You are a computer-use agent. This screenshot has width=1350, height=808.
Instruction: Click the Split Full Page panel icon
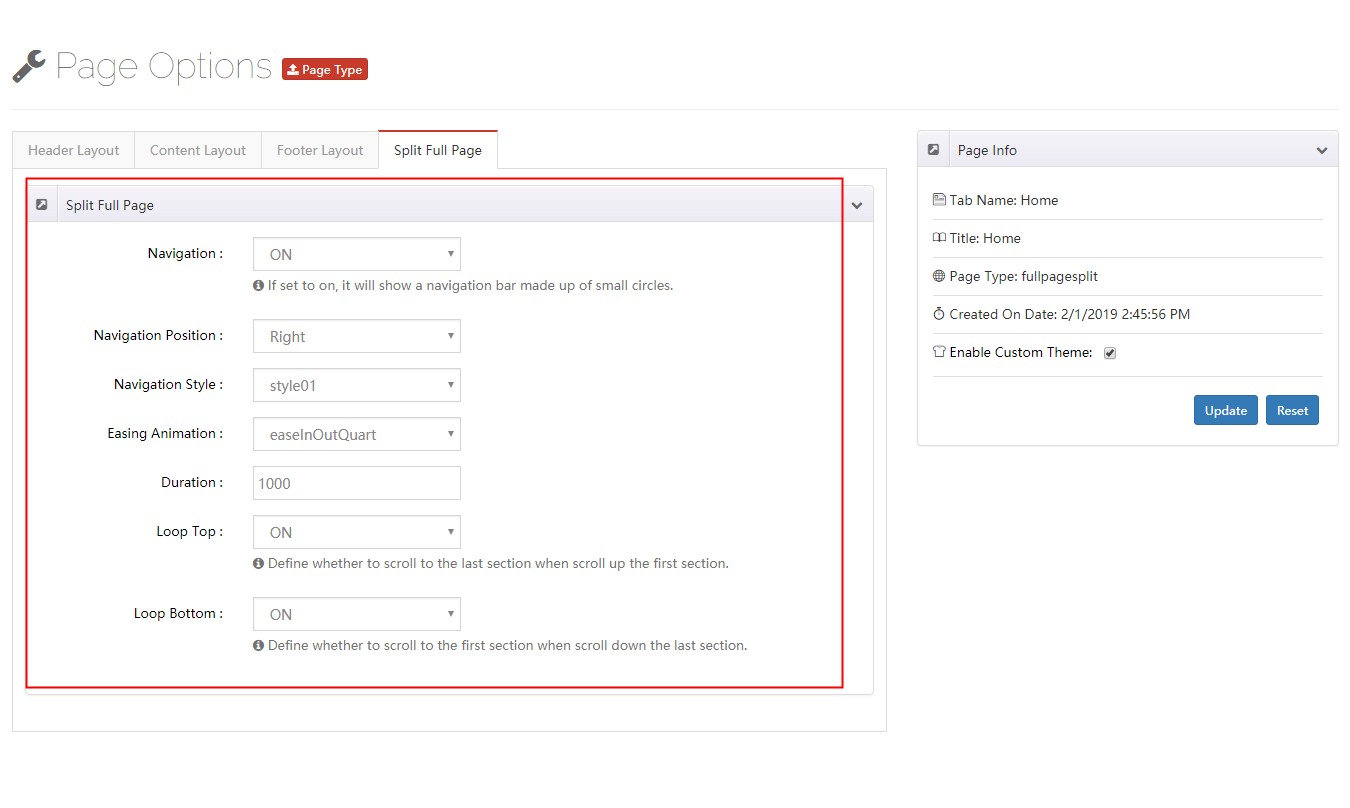(42, 204)
